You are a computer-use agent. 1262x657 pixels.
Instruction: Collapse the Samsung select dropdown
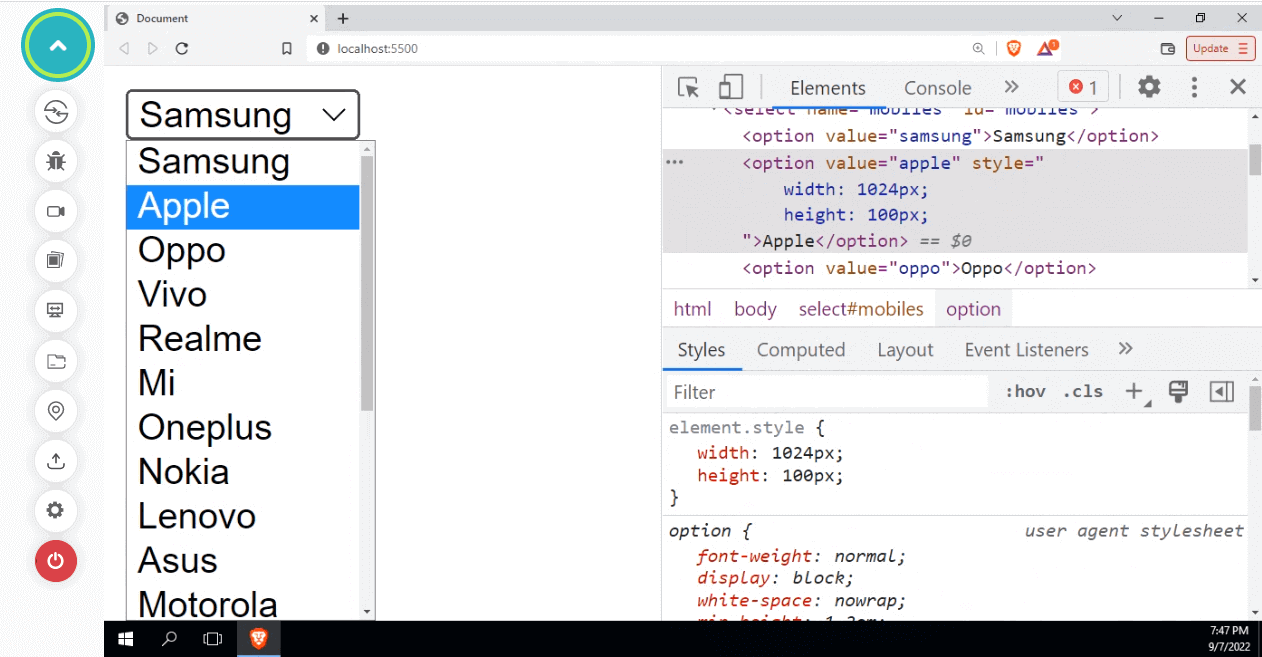coord(242,115)
